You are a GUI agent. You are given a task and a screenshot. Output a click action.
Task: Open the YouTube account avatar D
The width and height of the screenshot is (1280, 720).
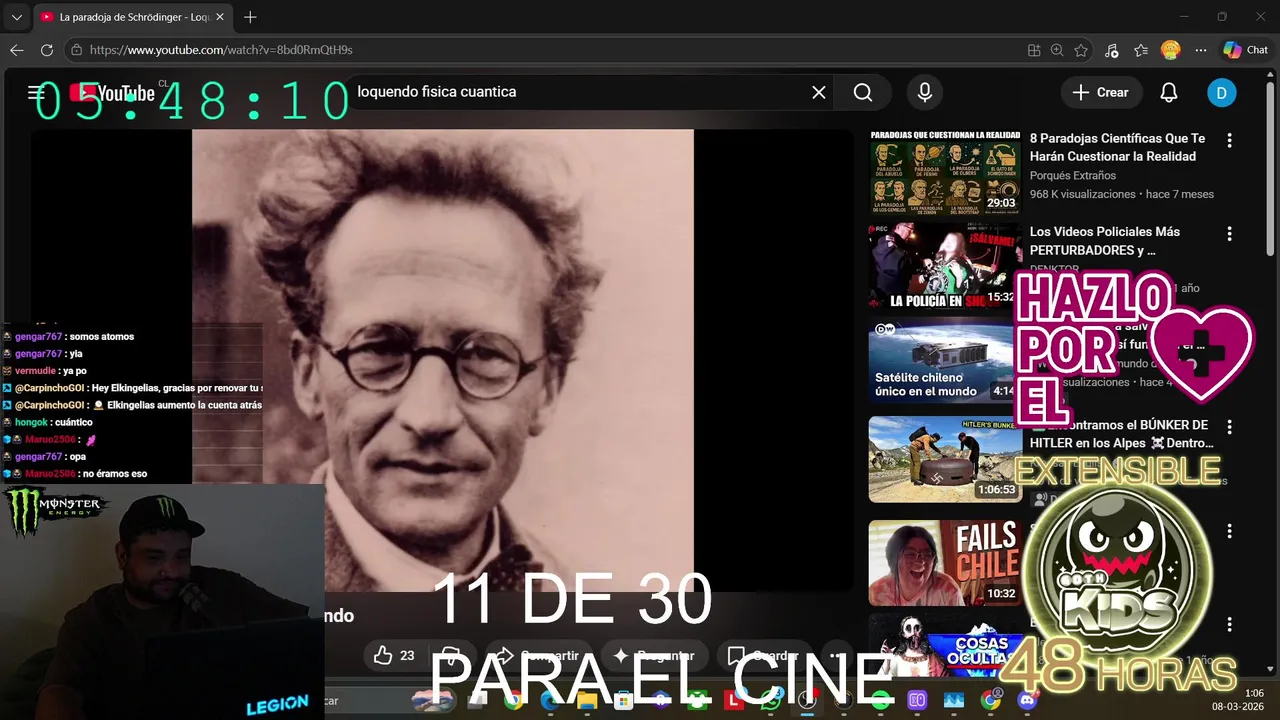(1221, 93)
